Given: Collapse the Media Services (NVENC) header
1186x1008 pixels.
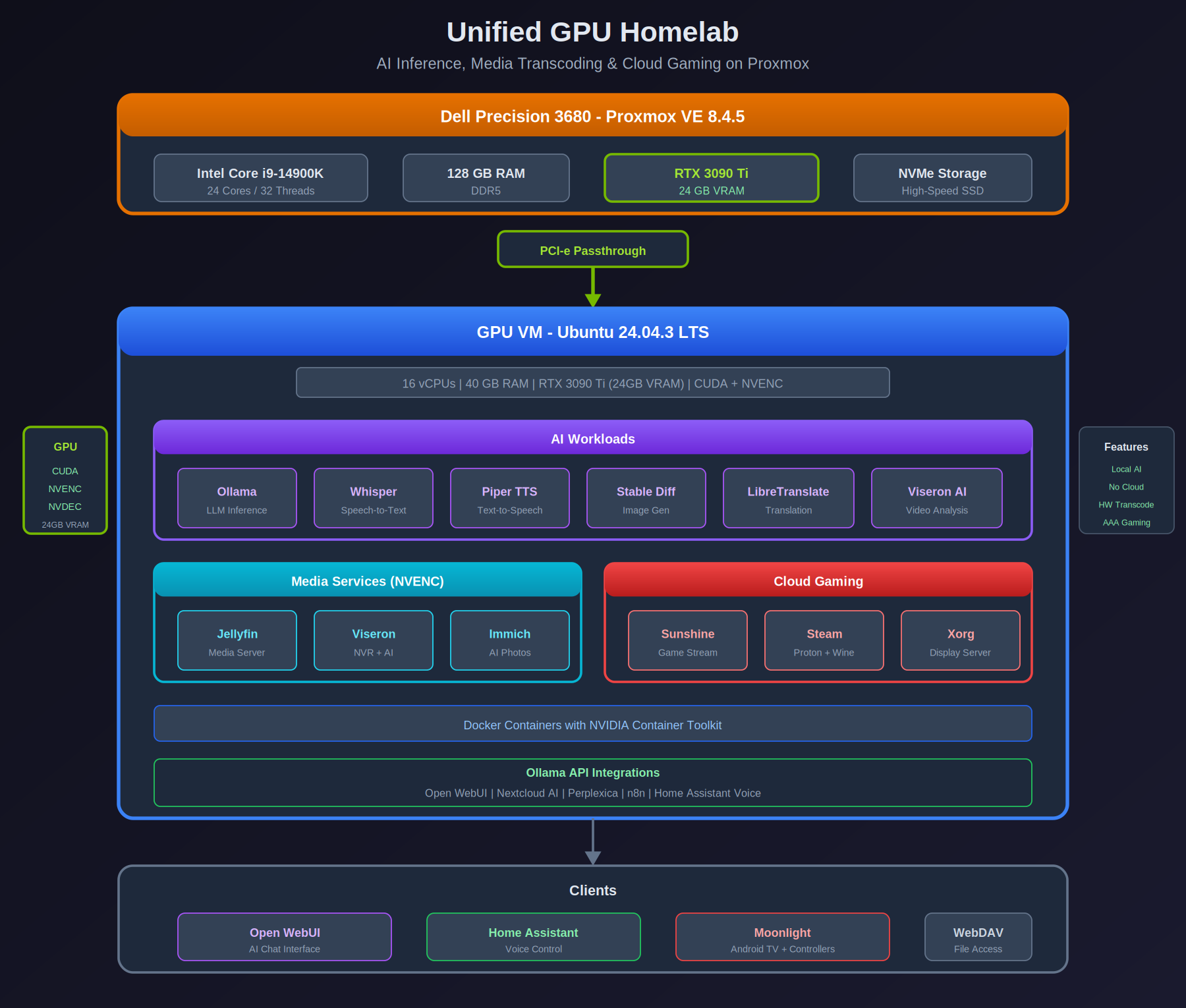Looking at the screenshot, I should pyautogui.click(x=368, y=581).
